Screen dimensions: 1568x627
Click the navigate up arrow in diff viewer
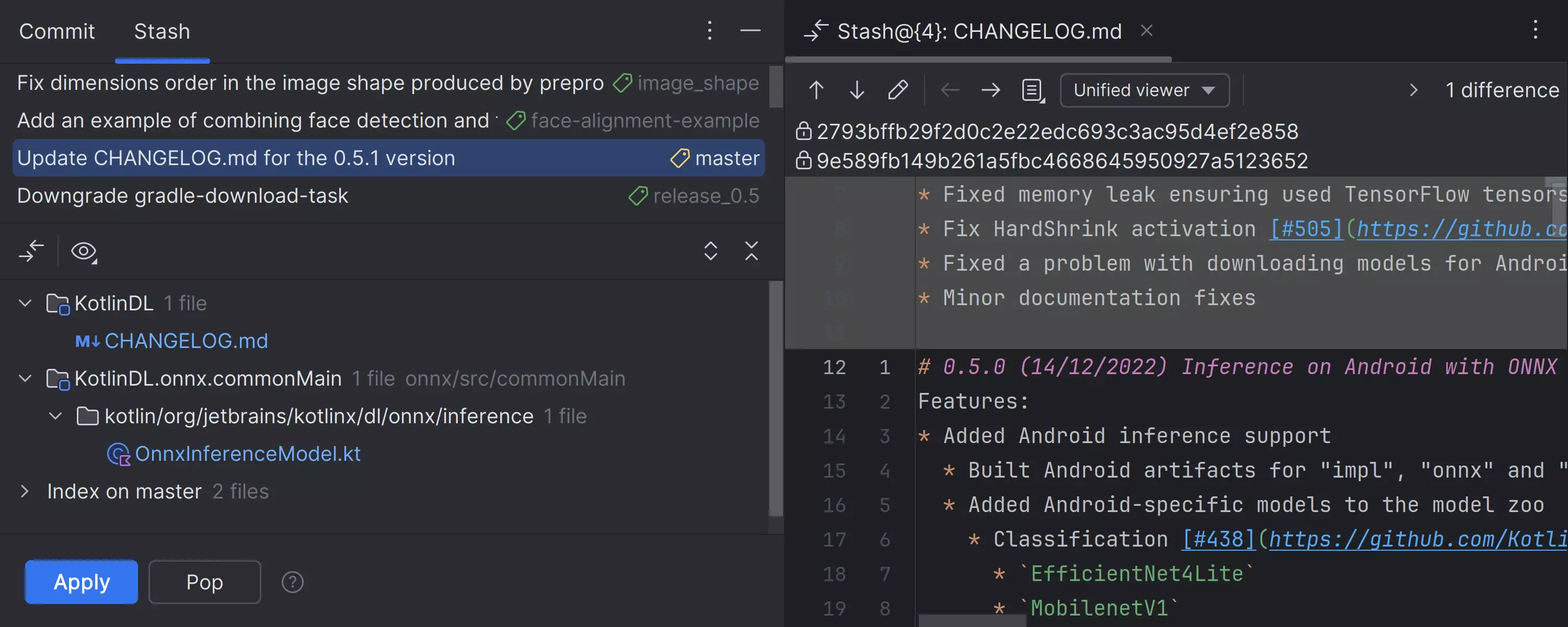[x=815, y=90]
